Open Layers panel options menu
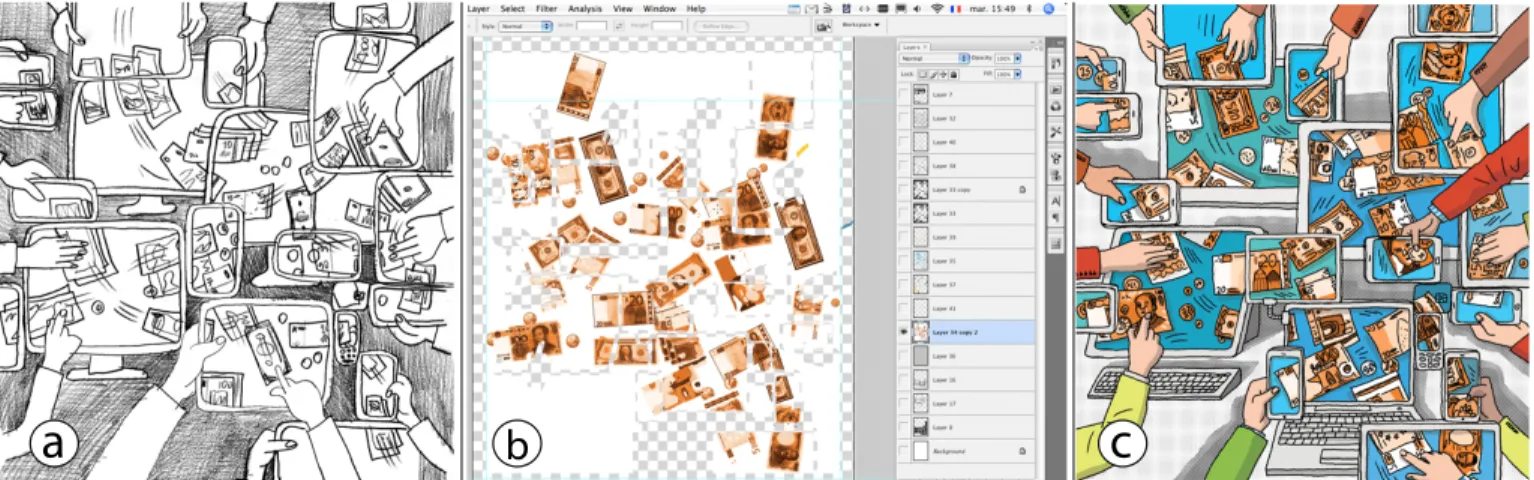1534x480 pixels. [1036, 47]
